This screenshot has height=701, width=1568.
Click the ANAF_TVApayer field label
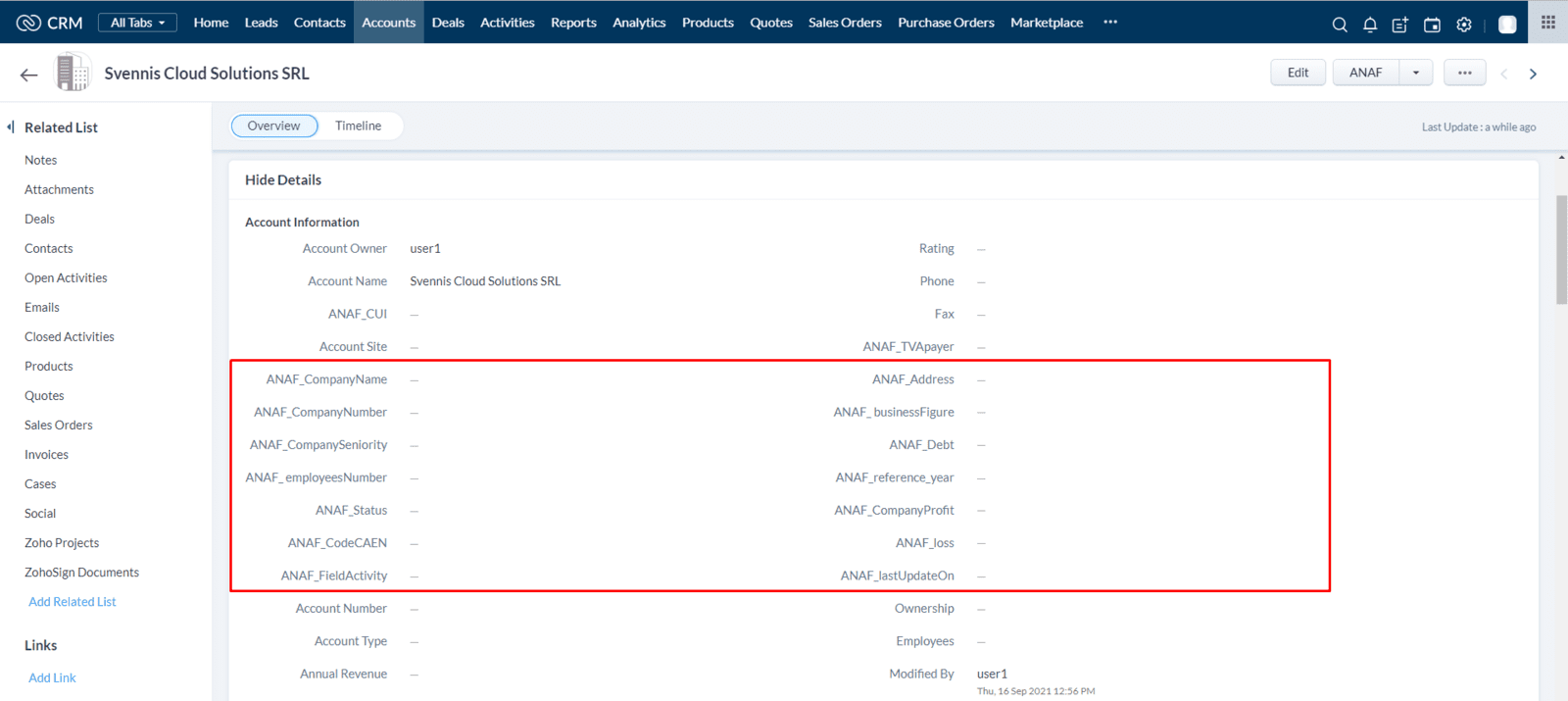(x=908, y=347)
